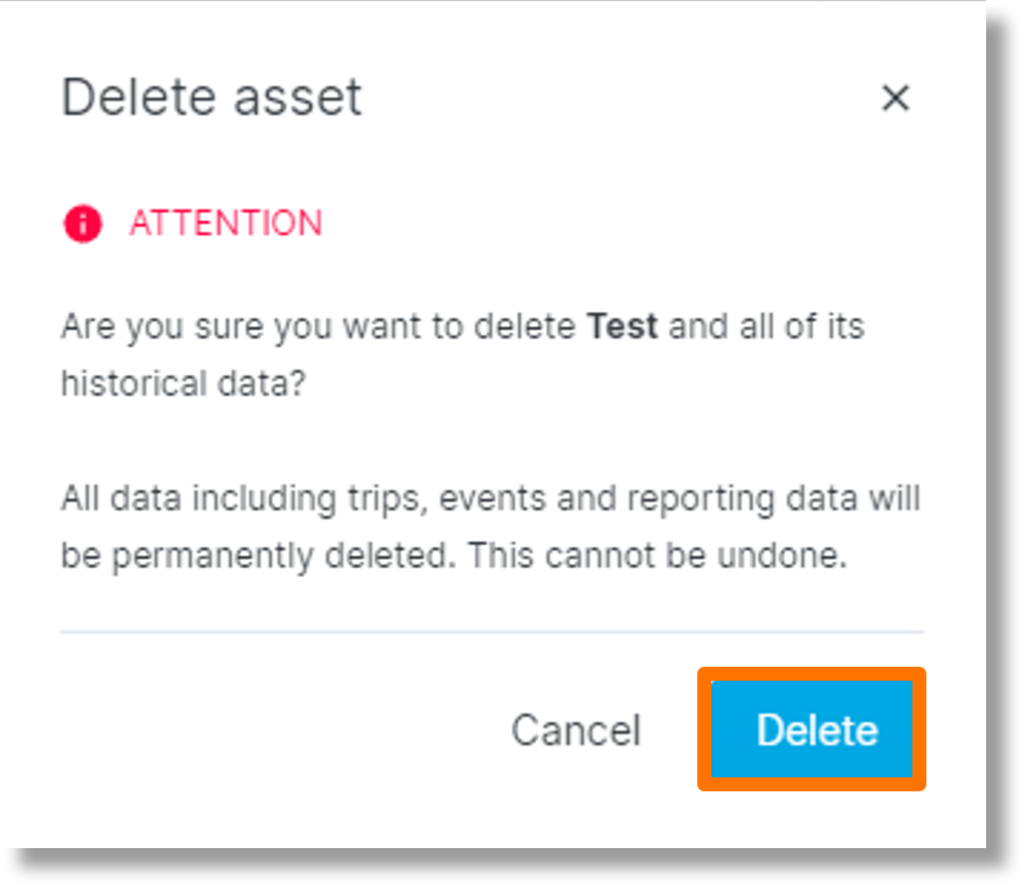Click the ATTENTION heading text

[224, 223]
